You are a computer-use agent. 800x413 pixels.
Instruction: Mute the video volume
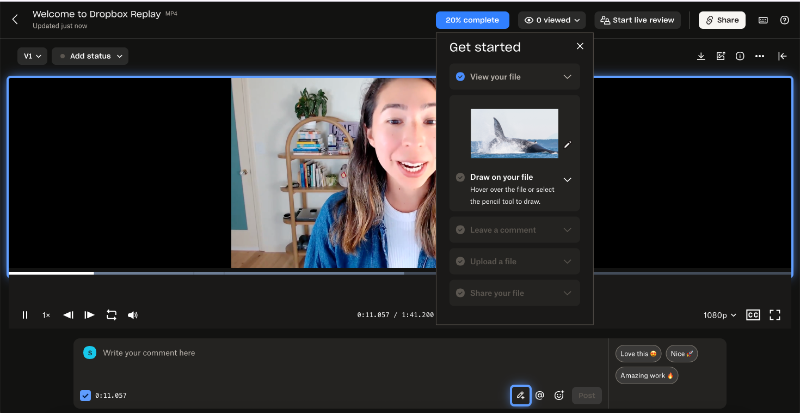pos(133,315)
